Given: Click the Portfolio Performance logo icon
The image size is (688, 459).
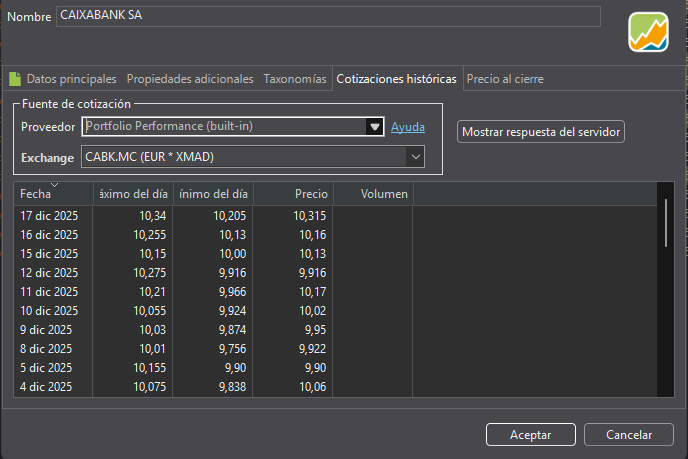Looking at the screenshot, I should coord(648,33).
